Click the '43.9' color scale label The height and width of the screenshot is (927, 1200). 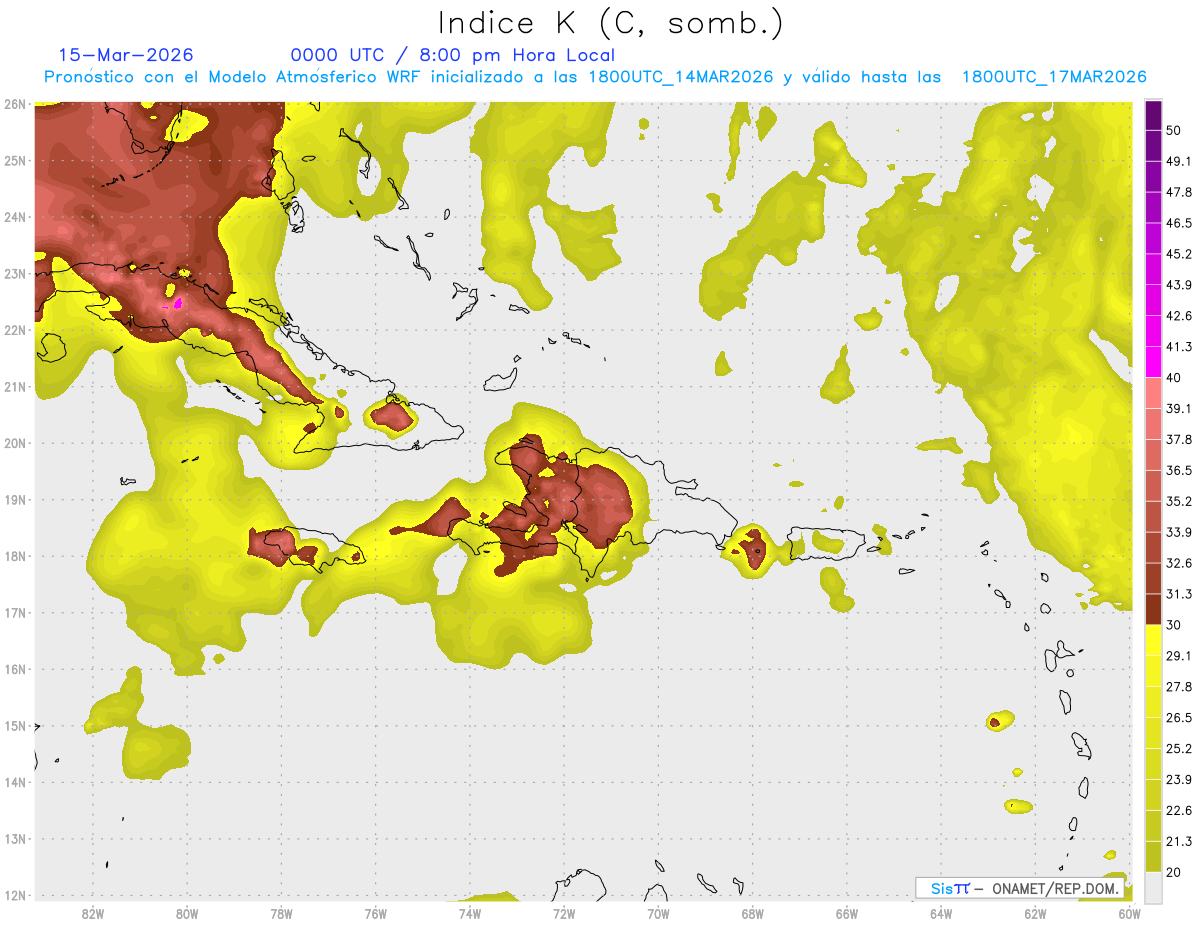tap(1179, 285)
